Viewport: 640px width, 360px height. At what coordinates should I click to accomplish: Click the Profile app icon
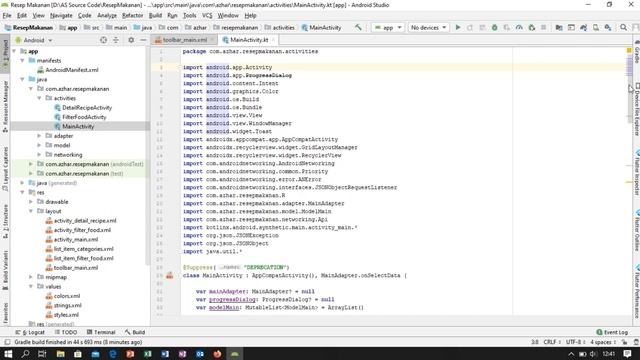[x=519, y=27]
